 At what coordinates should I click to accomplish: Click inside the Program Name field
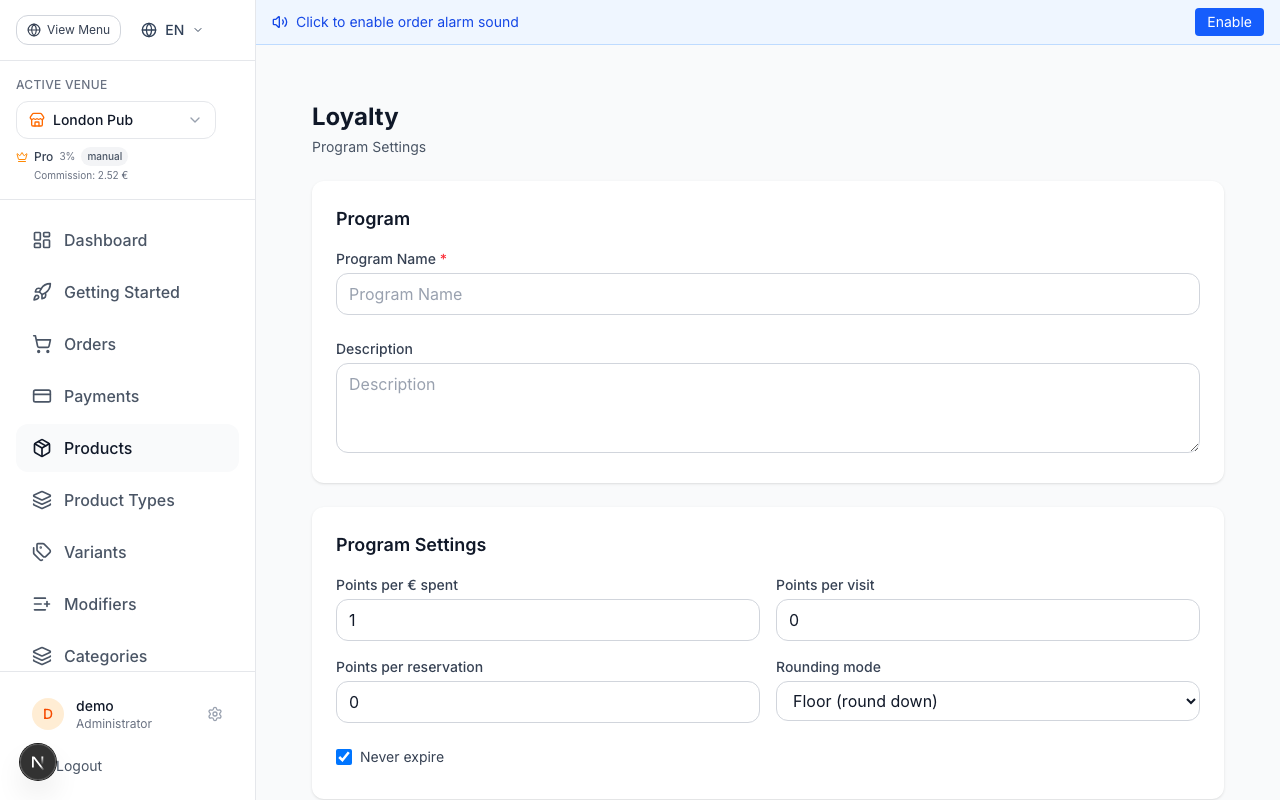point(767,294)
